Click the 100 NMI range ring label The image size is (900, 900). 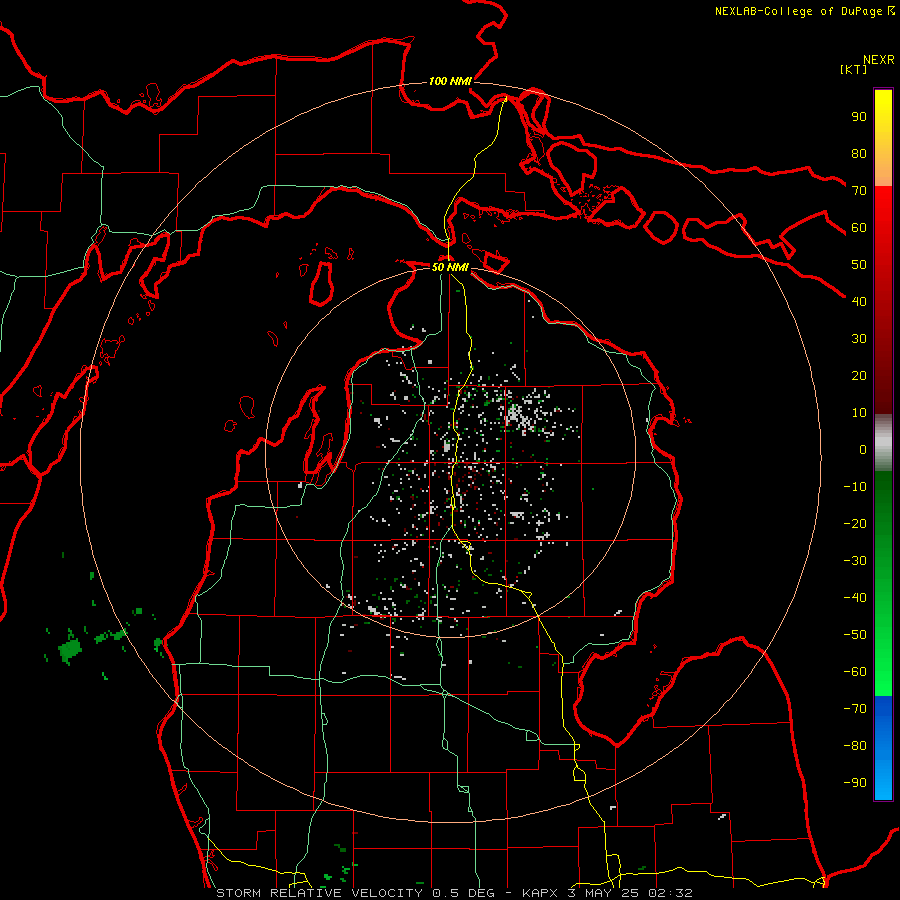pos(450,82)
